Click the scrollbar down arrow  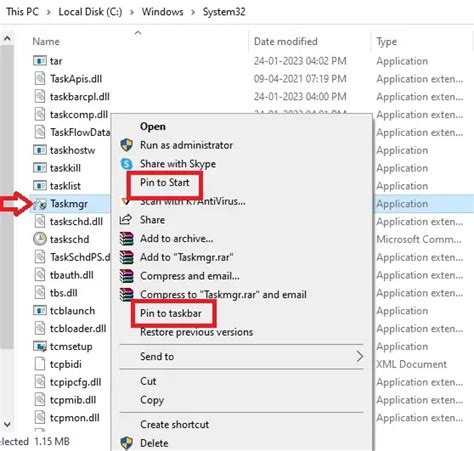[x=7, y=424]
